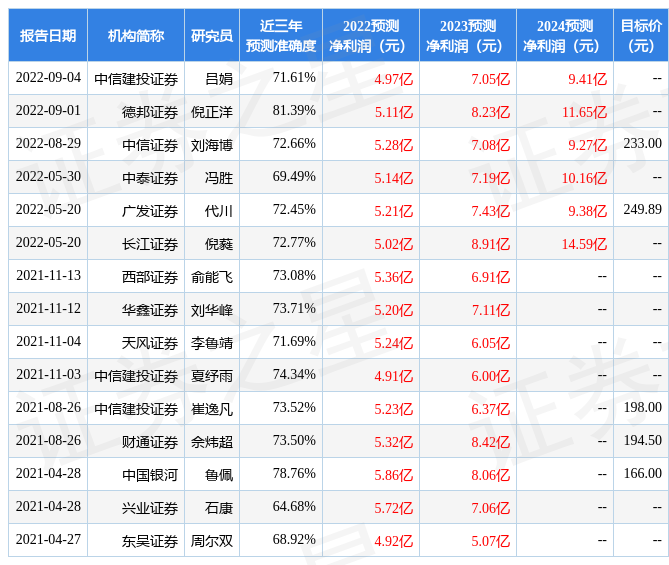Image resolution: width=669 pixels, height=565 pixels.
Task: Select analyst 刘海博 in the table
Action: point(212,145)
